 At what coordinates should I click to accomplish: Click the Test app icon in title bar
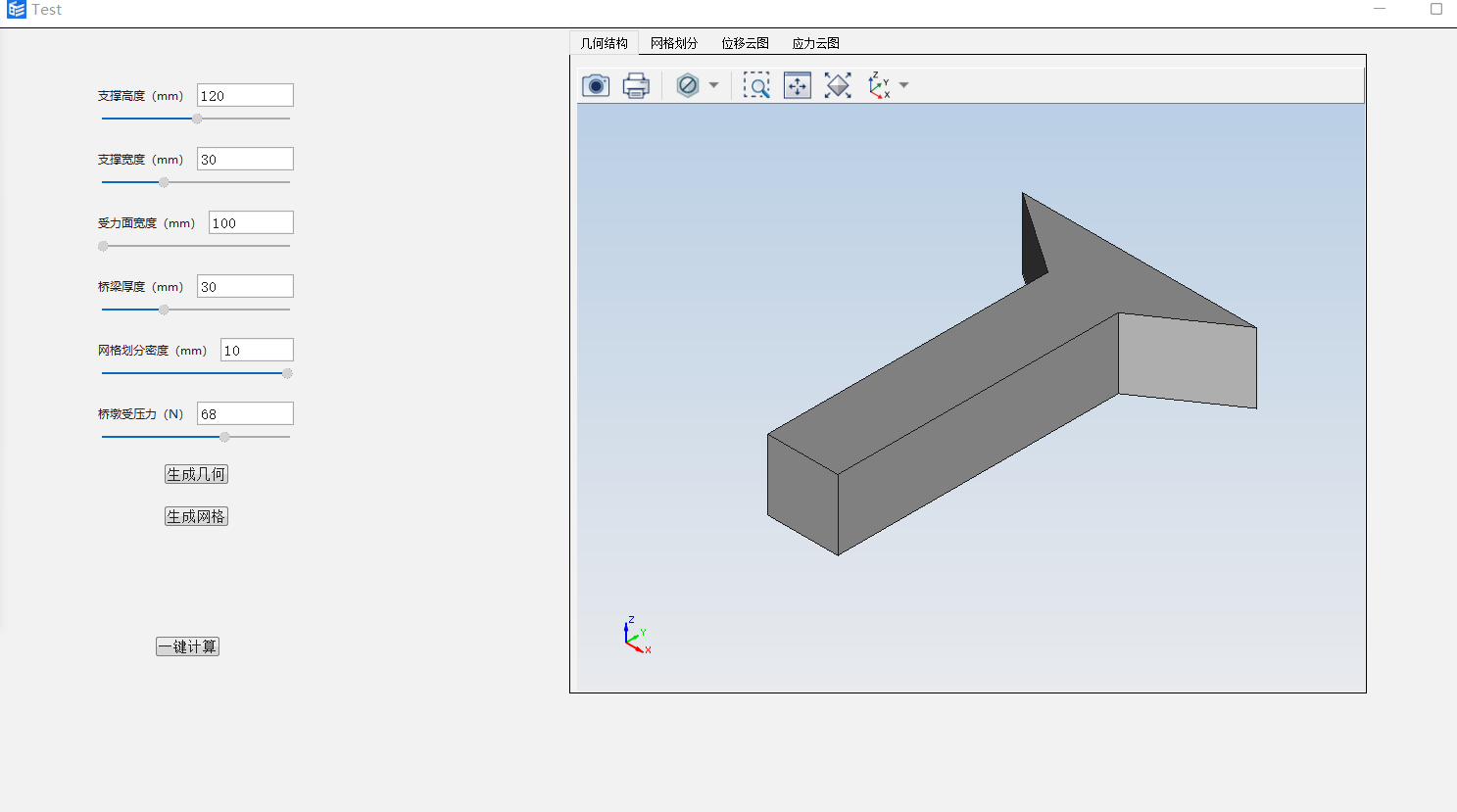click(17, 10)
